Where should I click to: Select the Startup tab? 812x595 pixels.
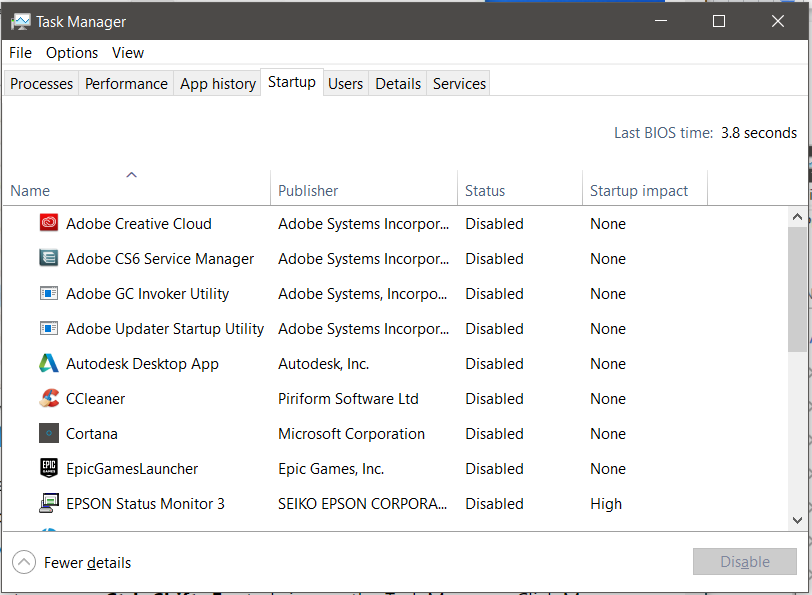tap(292, 82)
